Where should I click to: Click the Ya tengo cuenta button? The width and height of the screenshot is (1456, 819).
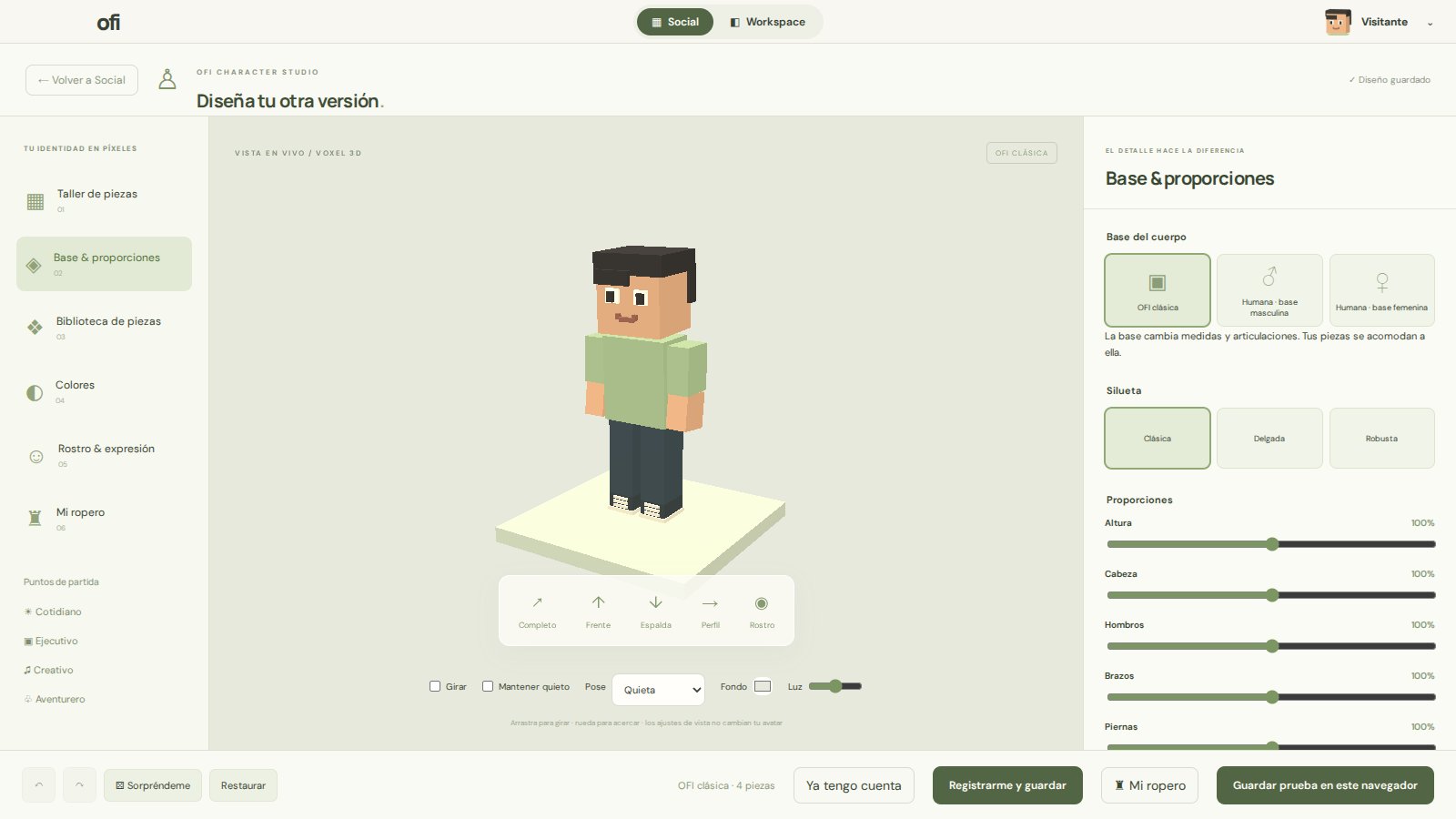854,785
